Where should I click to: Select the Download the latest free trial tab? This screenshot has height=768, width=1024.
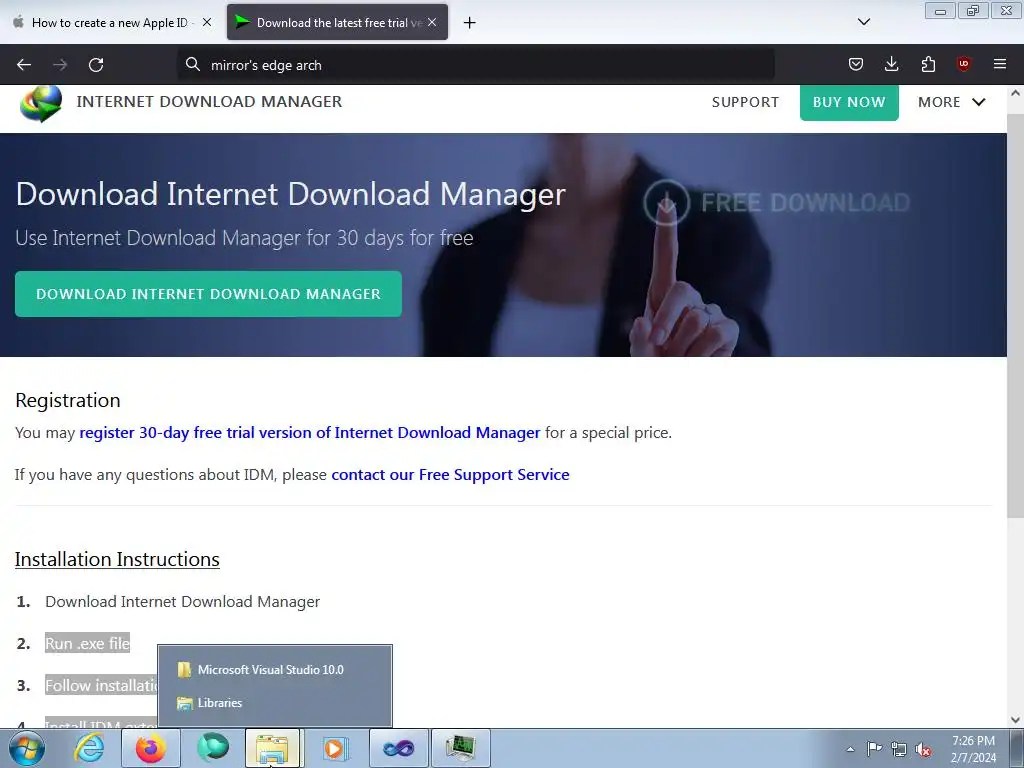(338, 23)
